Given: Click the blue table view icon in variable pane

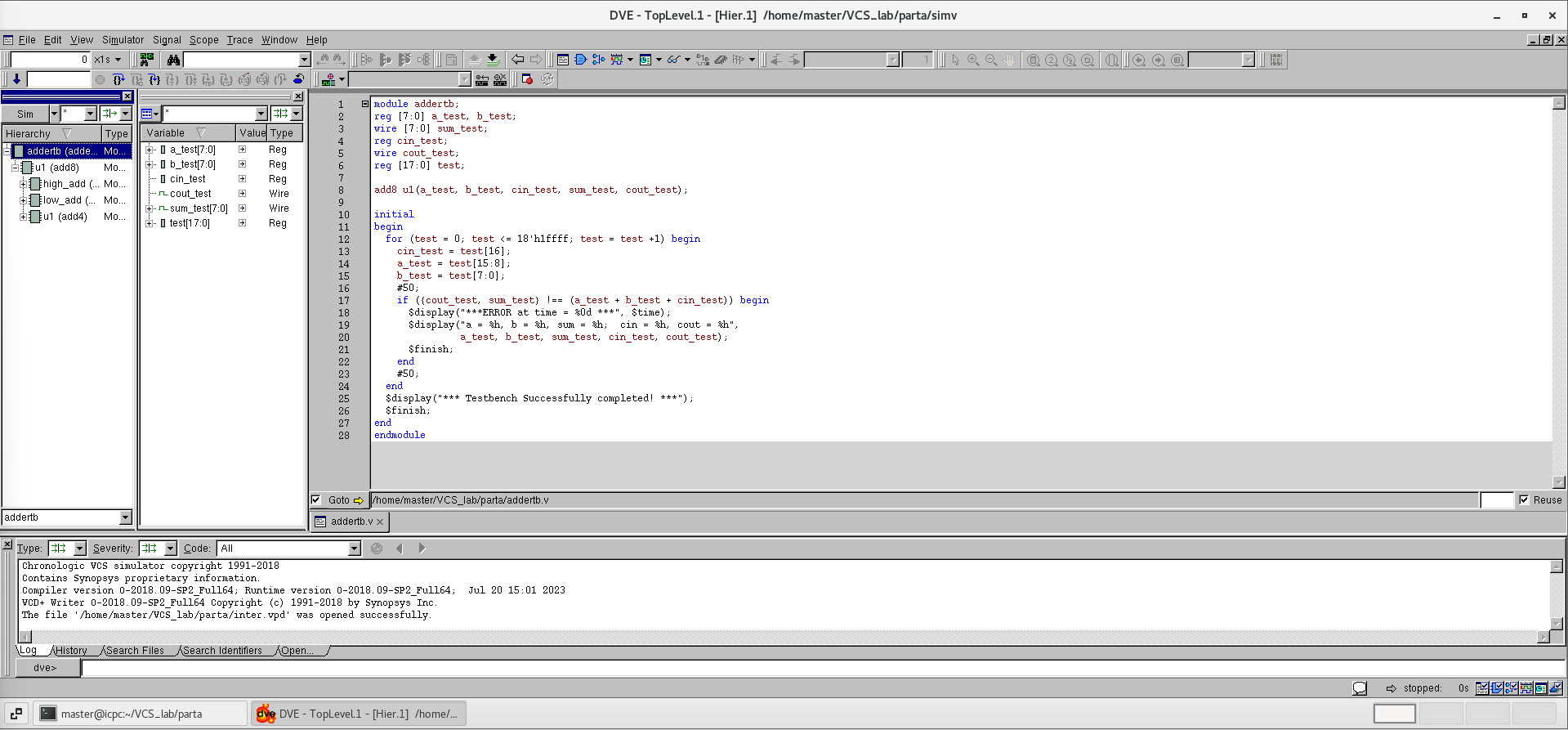Looking at the screenshot, I should pos(148,114).
